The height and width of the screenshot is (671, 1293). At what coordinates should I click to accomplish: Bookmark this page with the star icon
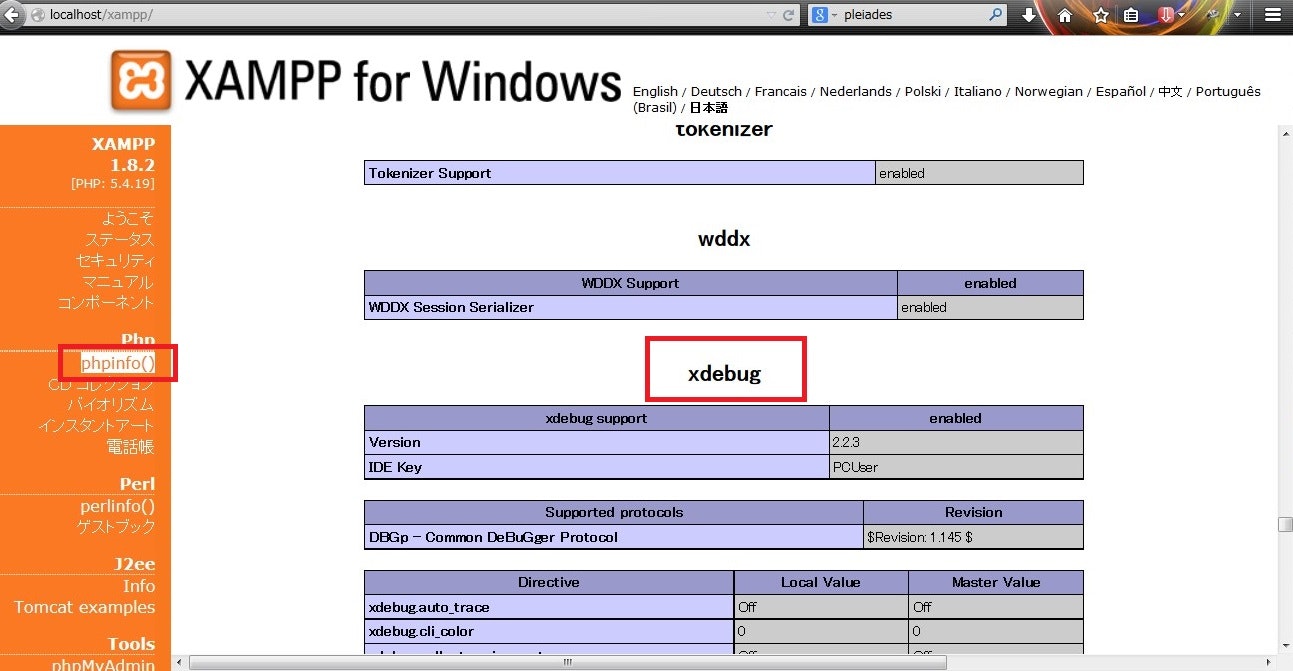pos(1101,15)
